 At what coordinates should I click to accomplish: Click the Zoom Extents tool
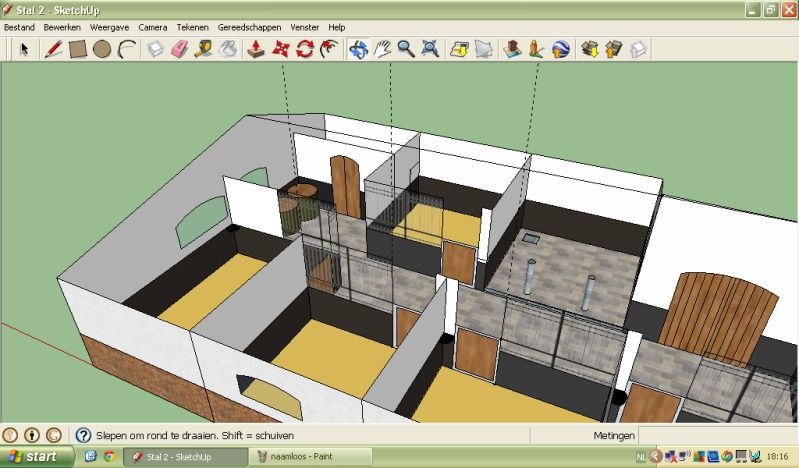431,48
